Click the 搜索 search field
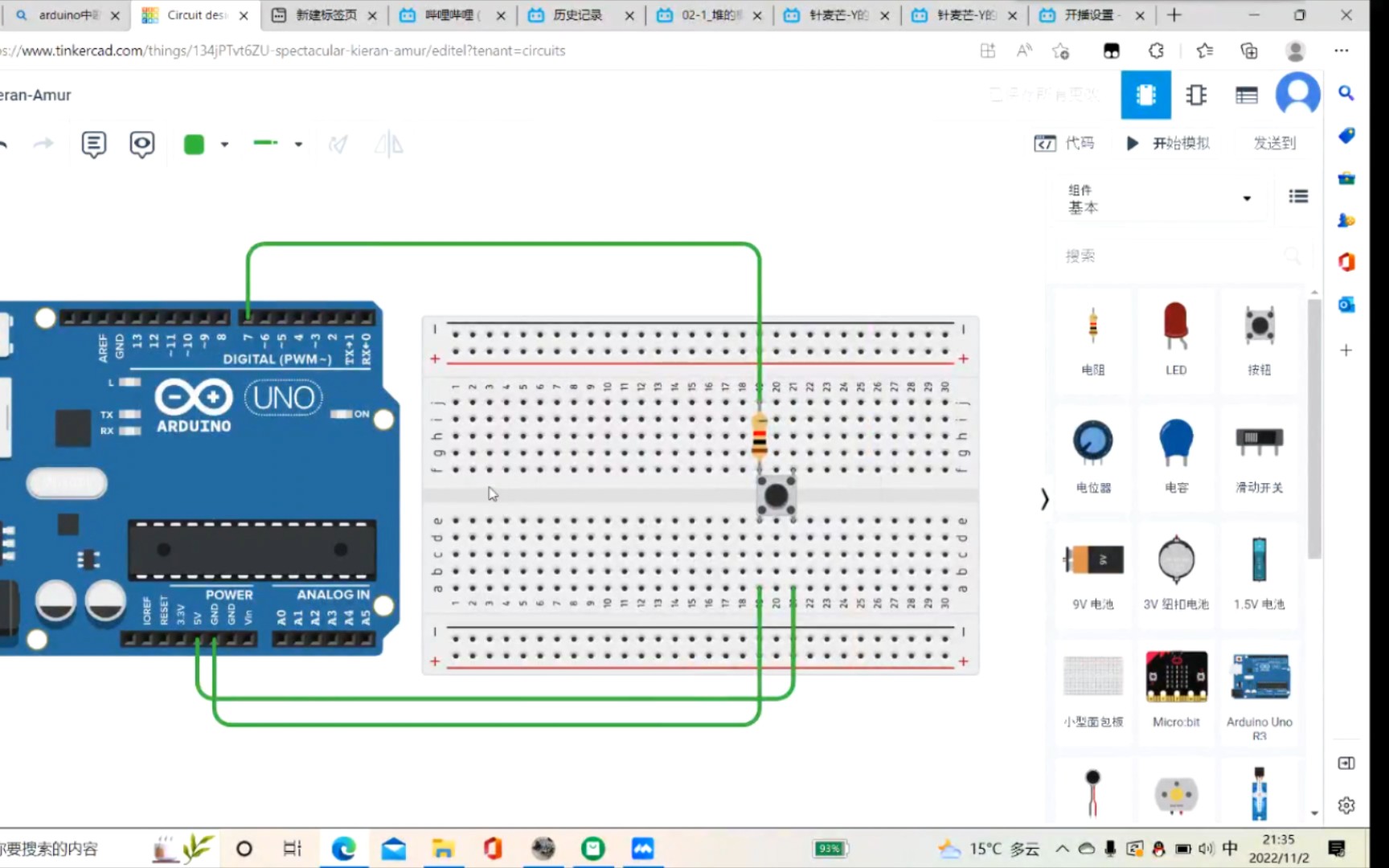1389x868 pixels. click(1182, 256)
